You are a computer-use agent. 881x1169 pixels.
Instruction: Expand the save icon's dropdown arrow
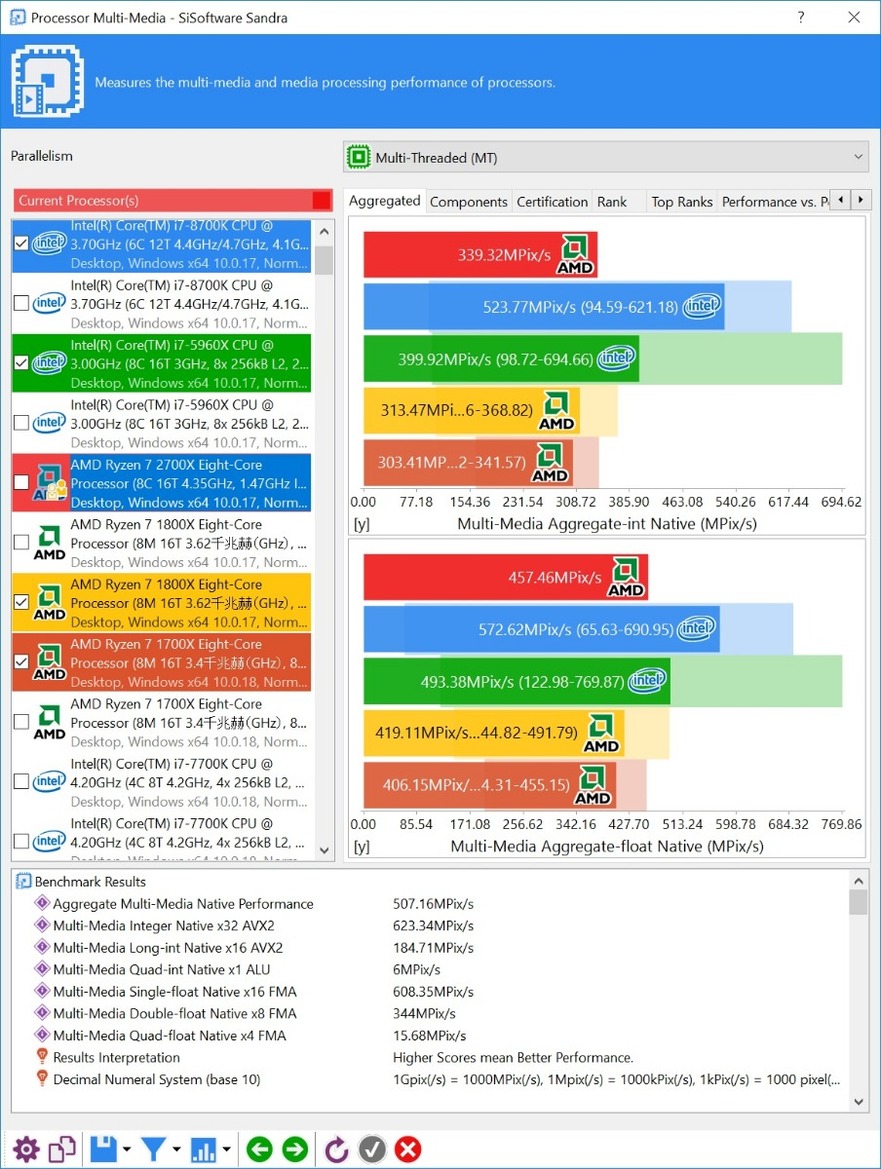[127, 1149]
